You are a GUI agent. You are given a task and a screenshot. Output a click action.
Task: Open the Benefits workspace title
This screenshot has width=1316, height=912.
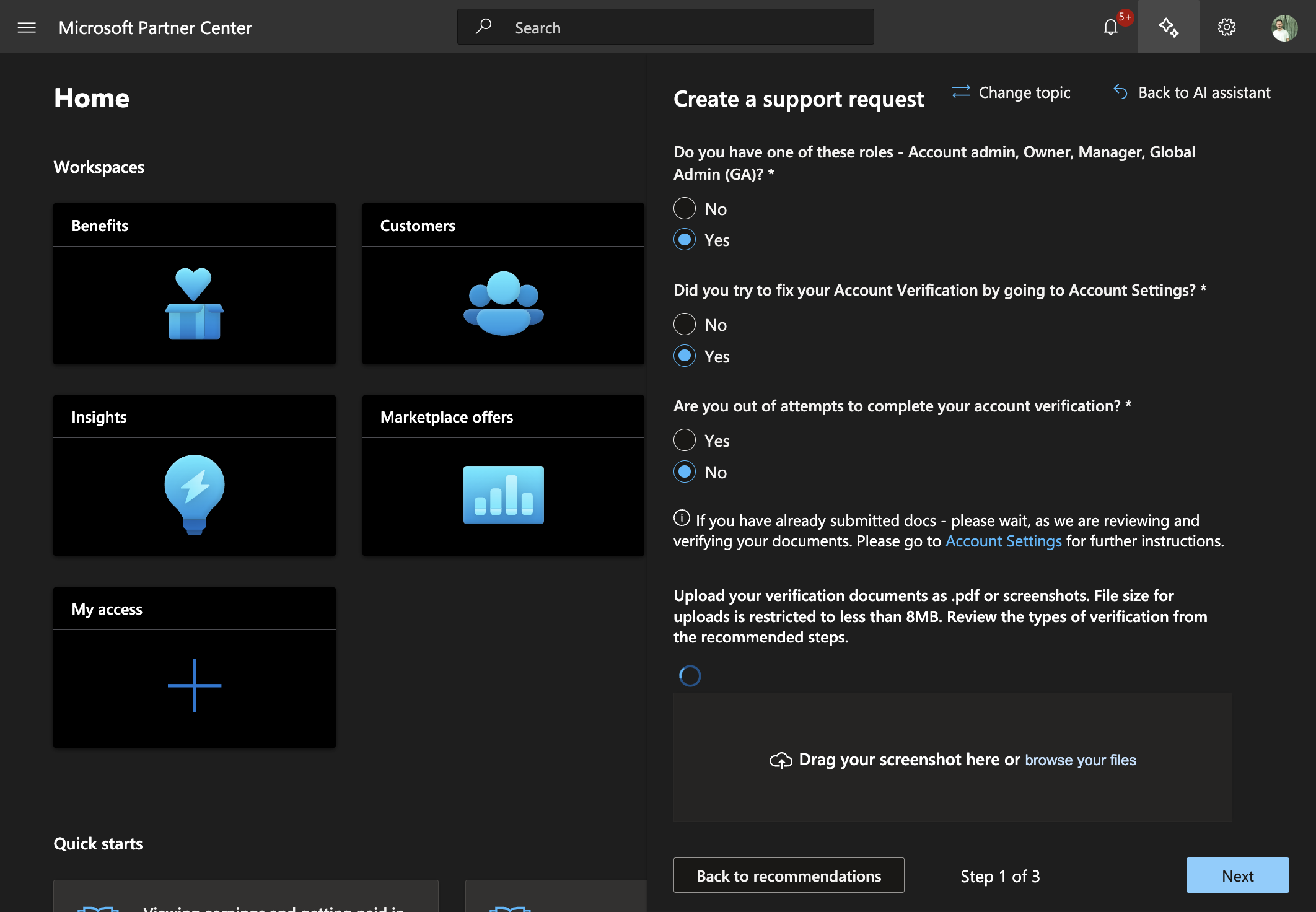tap(100, 226)
